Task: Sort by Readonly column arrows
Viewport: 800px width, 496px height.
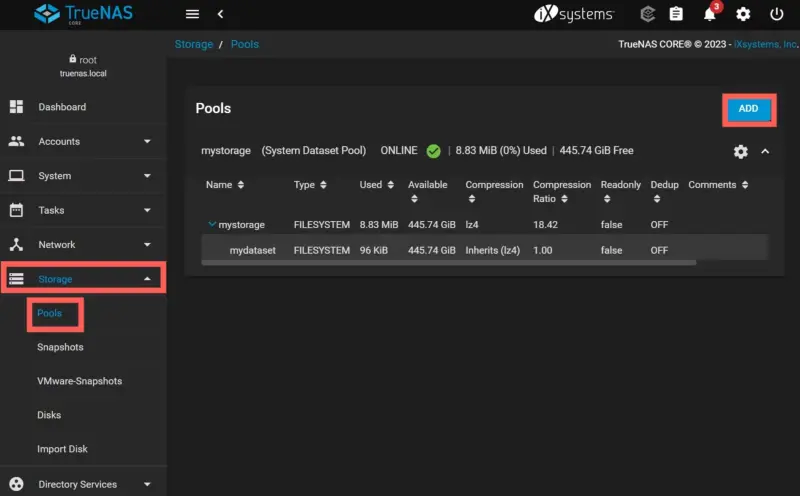Action: 607,199
